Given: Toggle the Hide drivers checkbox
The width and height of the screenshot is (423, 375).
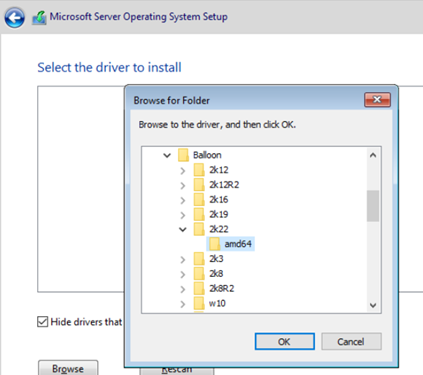Looking at the screenshot, I should pyautogui.click(x=42, y=322).
